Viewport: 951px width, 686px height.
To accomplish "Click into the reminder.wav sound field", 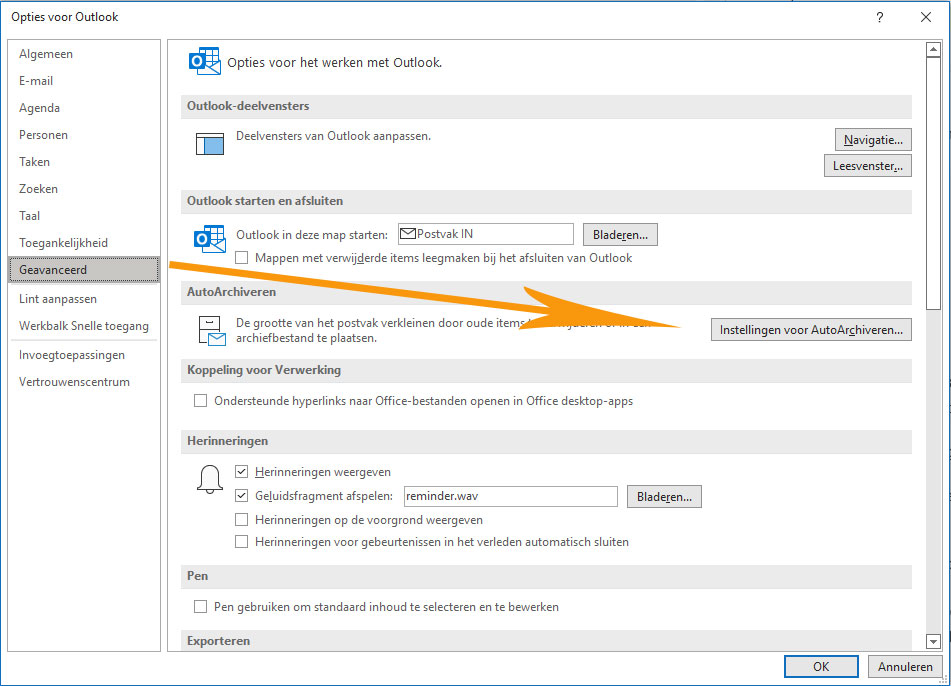I will 510,496.
